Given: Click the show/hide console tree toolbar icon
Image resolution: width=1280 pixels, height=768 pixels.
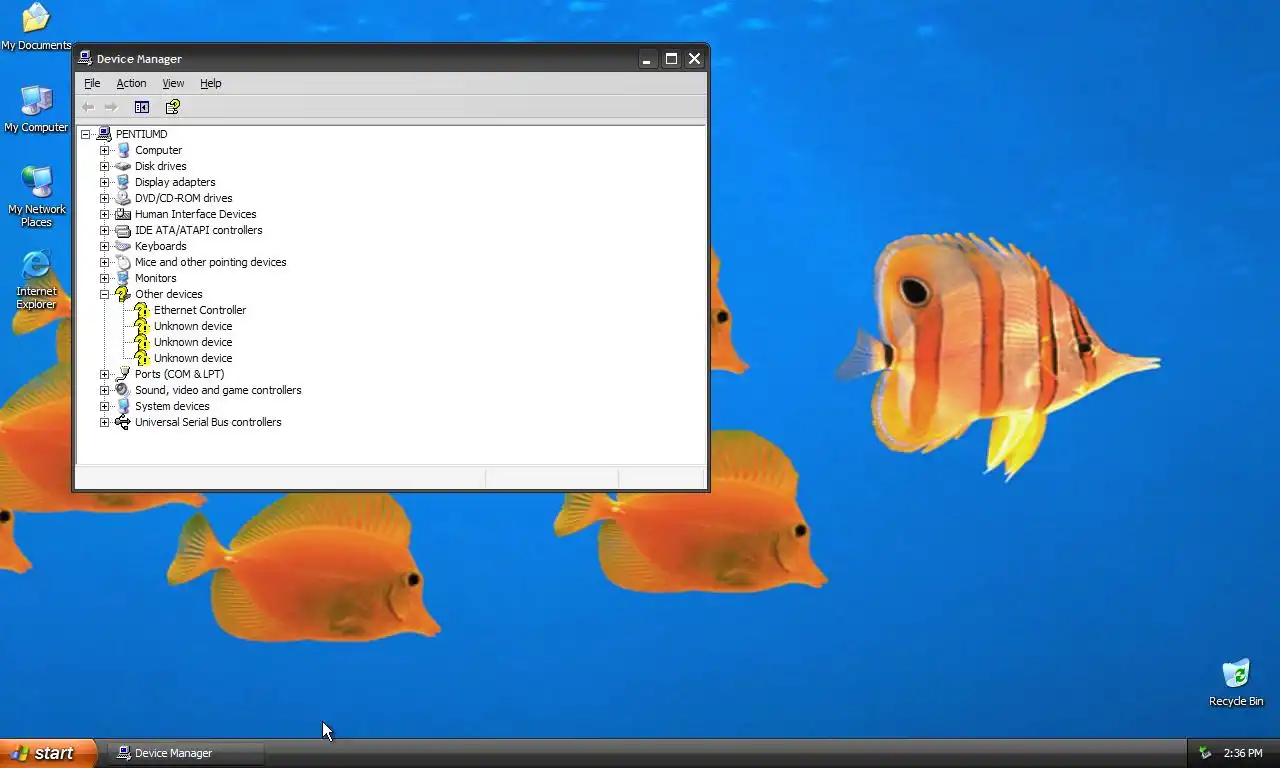Looking at the screenshot, I should tap(142, 107).
